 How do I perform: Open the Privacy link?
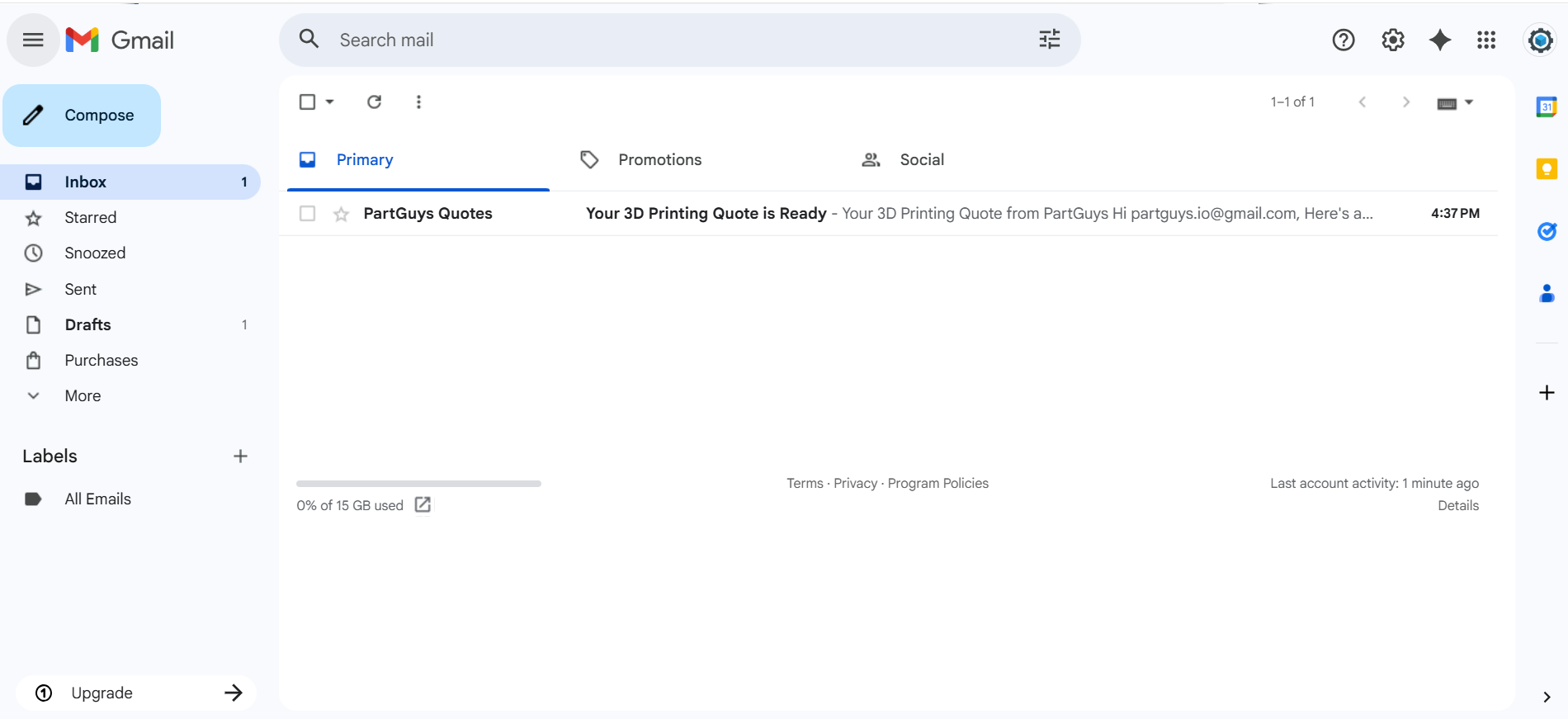[x=855, y=483]
